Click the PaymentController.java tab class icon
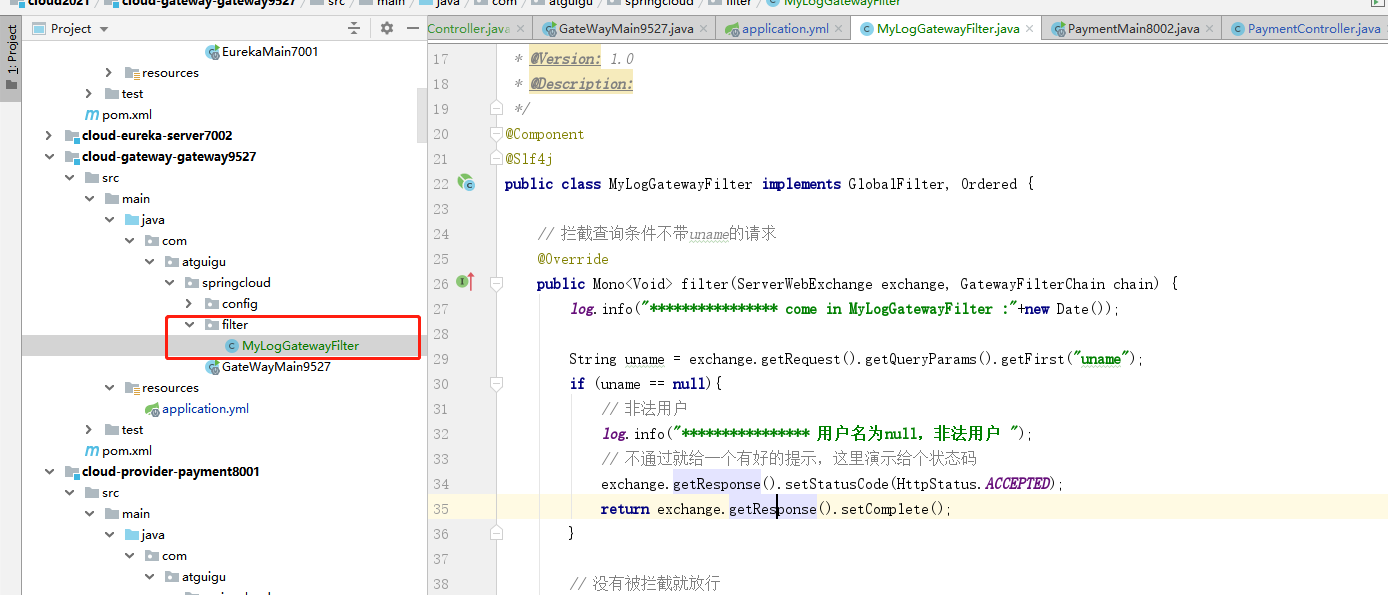 1238,29
